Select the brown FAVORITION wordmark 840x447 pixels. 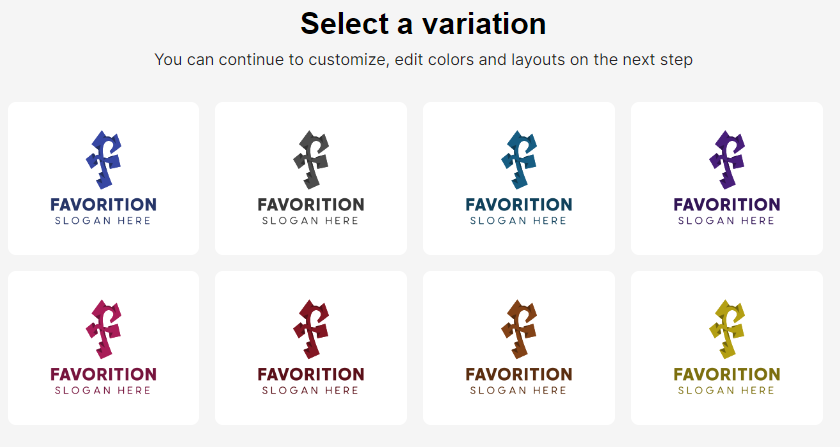tap(519, 374)
